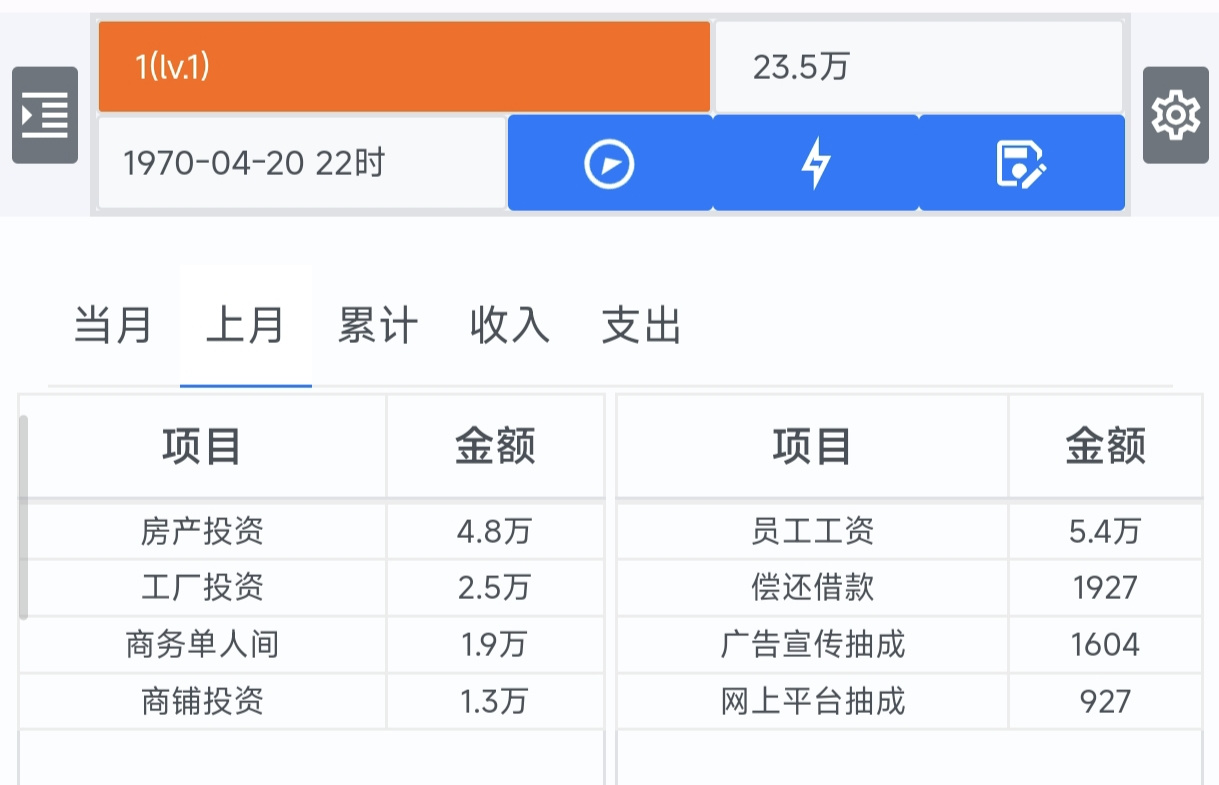Click the left table vertical scrollbar
Screen dimensions: 1219x785
24,517
